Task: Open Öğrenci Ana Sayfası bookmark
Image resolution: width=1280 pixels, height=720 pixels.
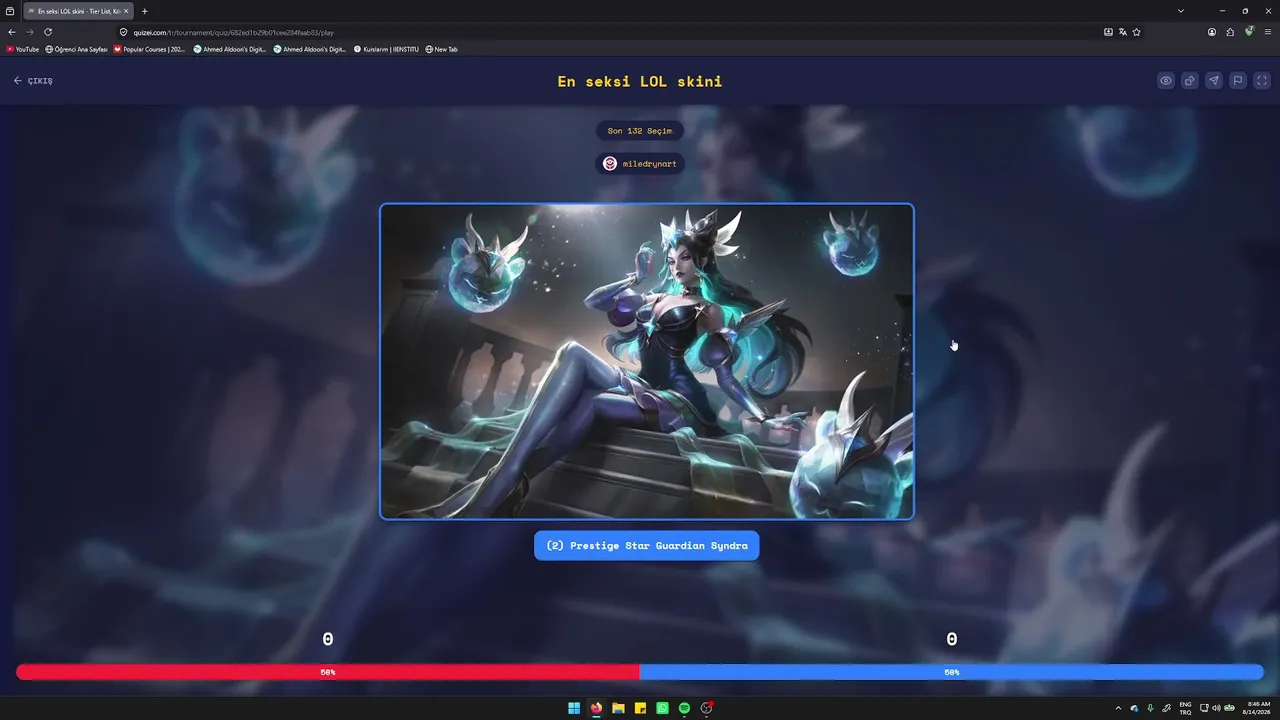Action: (x=77, y=49)
